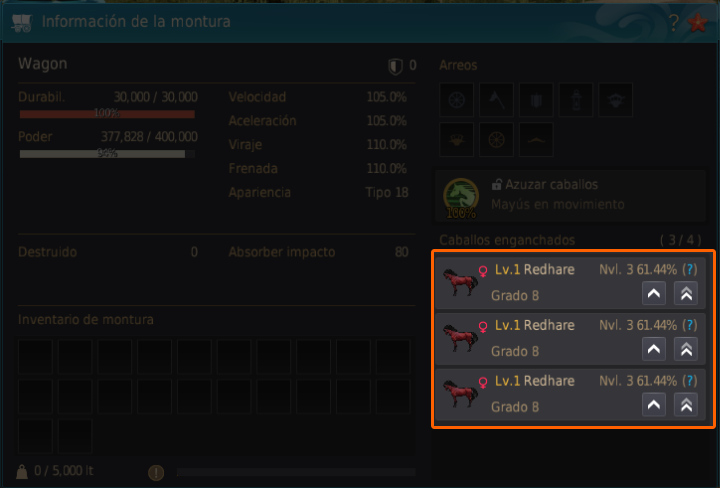Click the yellow exclamation warning icon at the bottom
Image resolution: width=720 pixels, height=488 pixels.
[156, 472]
